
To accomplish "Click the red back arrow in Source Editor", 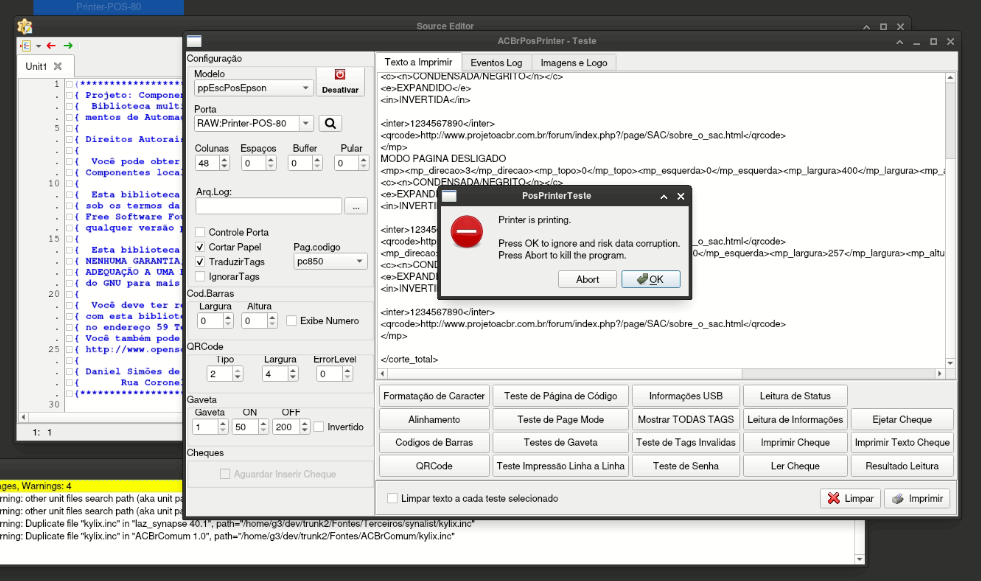I will (51, 46).
